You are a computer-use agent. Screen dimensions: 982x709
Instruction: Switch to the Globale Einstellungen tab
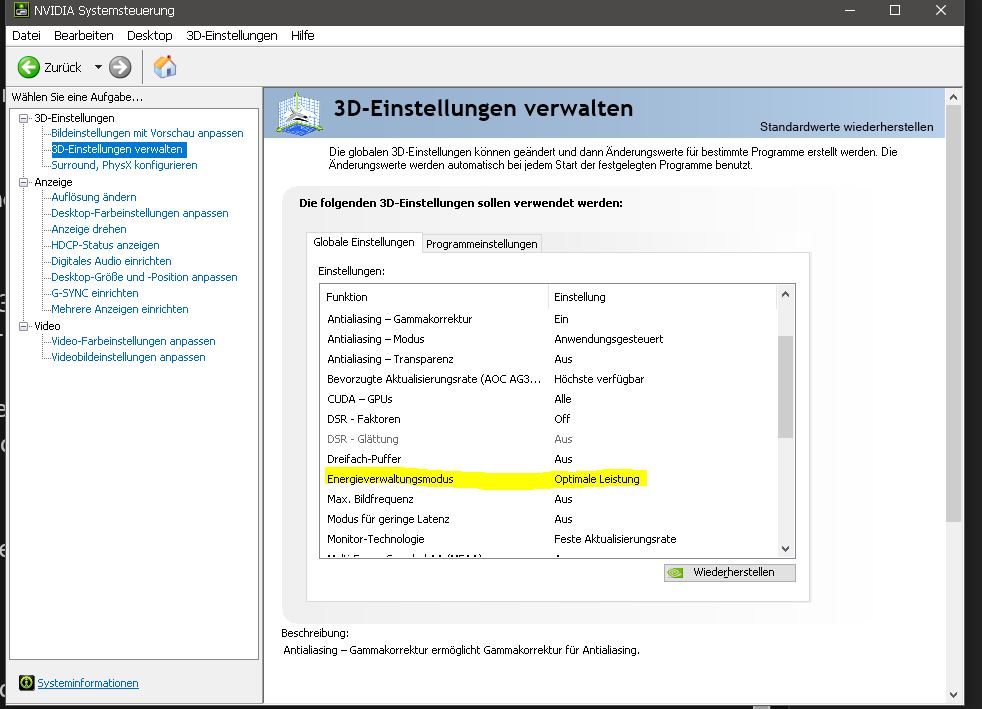(363, 242)
